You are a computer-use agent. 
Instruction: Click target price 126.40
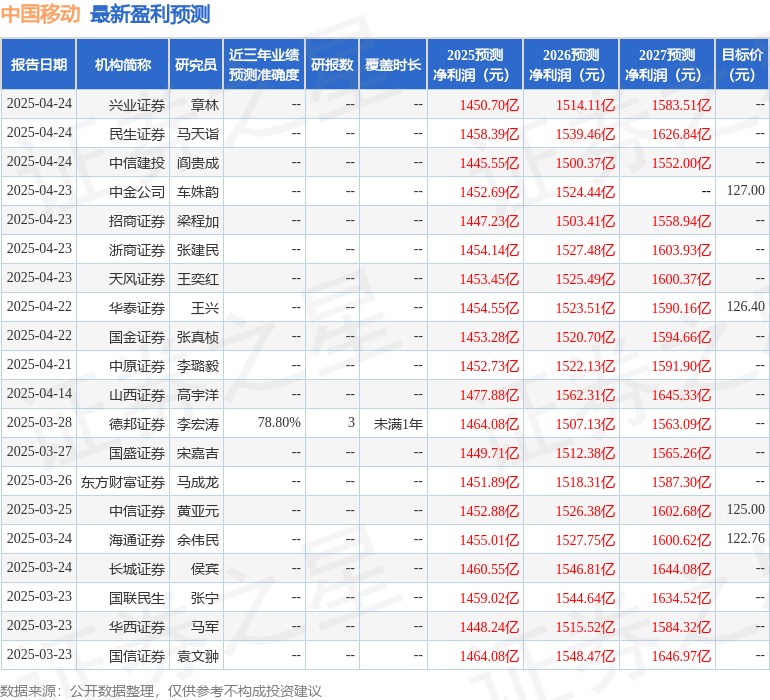coord(745,306)
